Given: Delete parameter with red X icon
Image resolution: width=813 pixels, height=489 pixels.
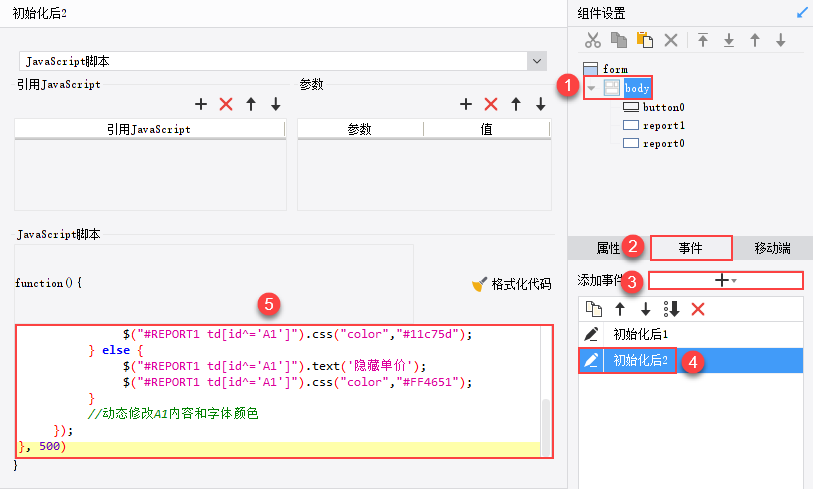Looking at the screenshot, I should click(491, 104).
